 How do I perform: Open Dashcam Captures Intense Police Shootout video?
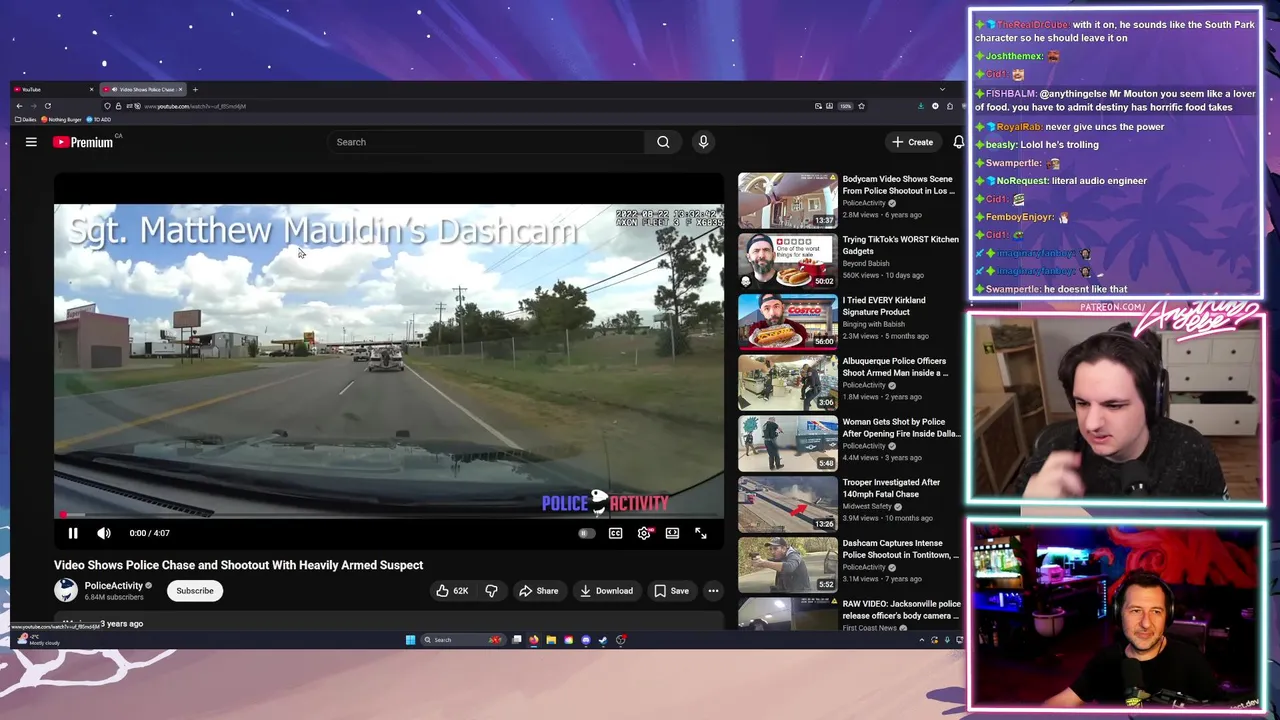850,565
